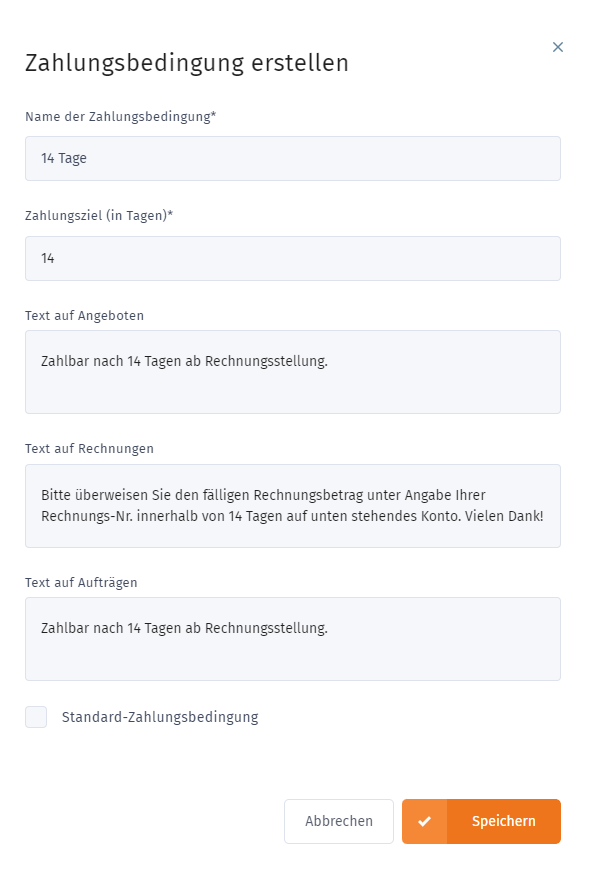Enable the Standard-Zahlungsbedingung checkbox
Screen dimensions: 592x891
pyautogui.click(x=36, y=717)
